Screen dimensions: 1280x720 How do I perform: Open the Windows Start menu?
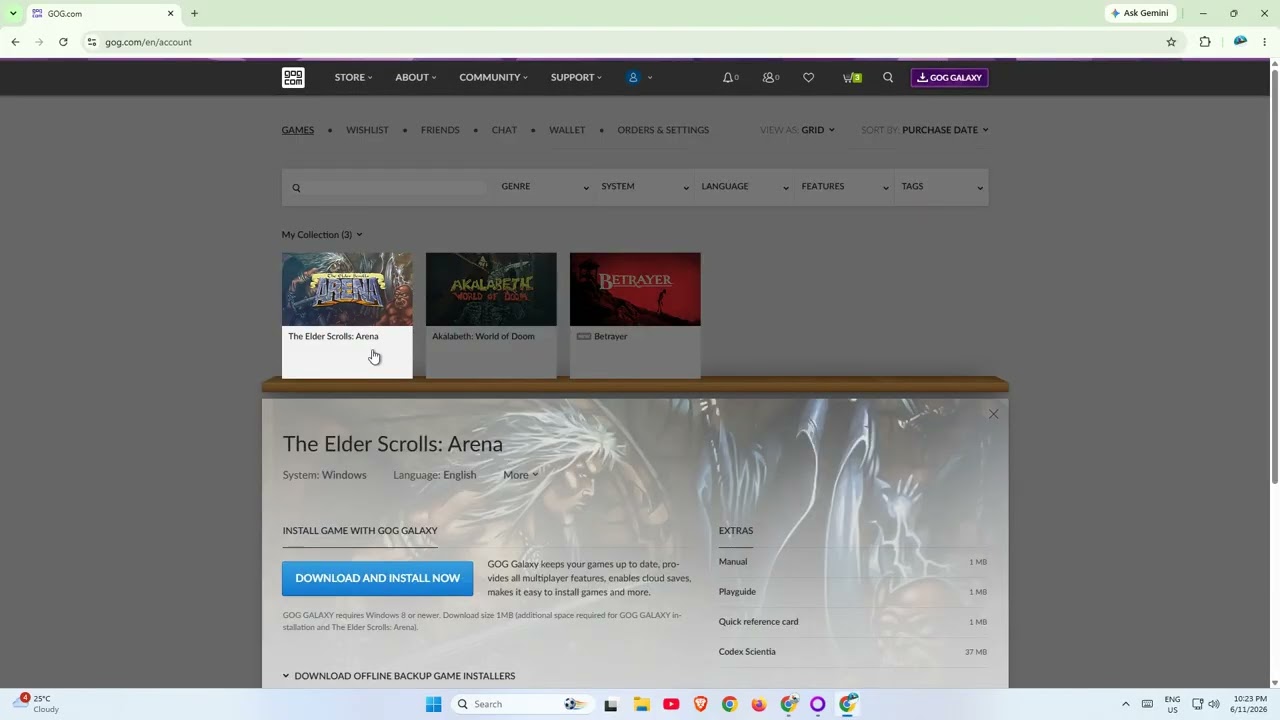pos(434,704)
